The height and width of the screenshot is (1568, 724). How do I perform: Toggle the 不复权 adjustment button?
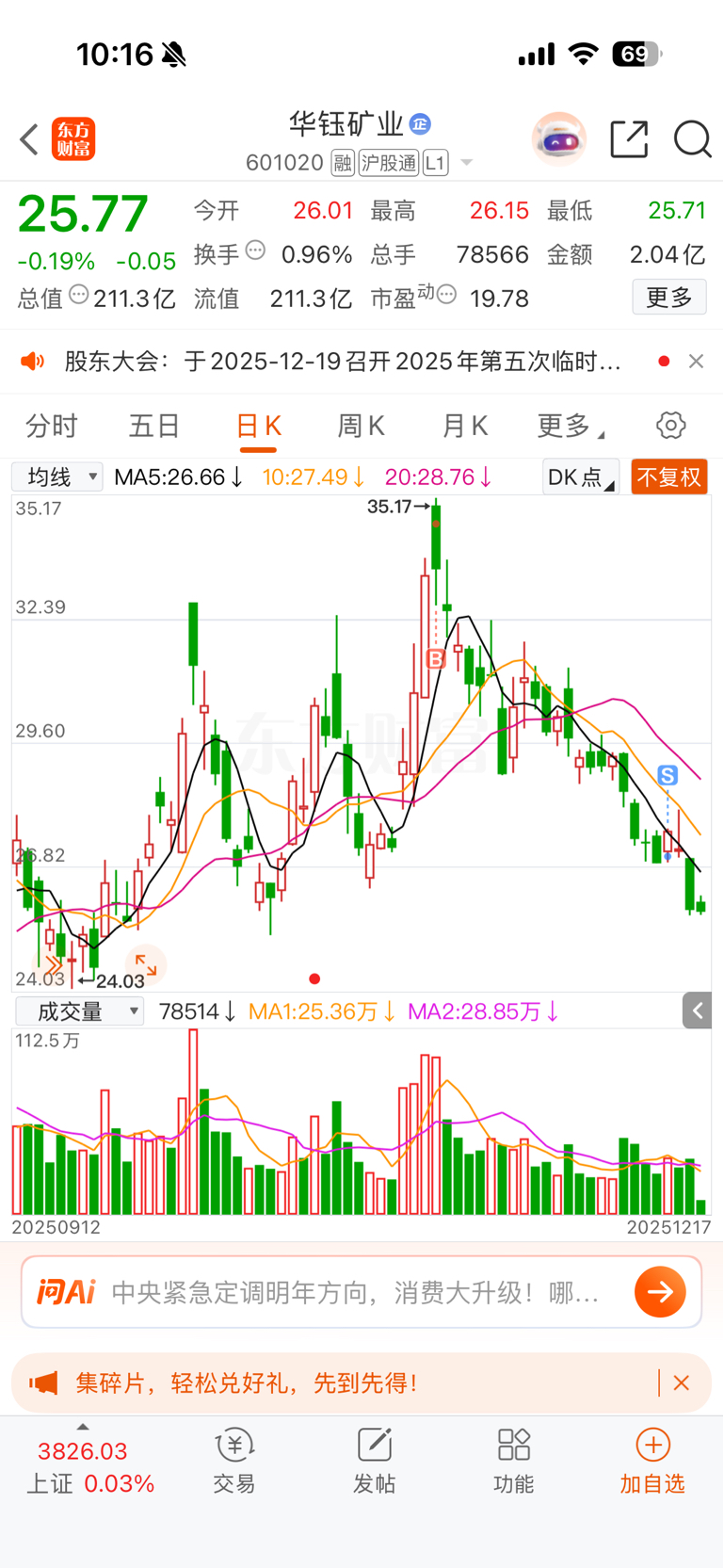pos(669,477)
